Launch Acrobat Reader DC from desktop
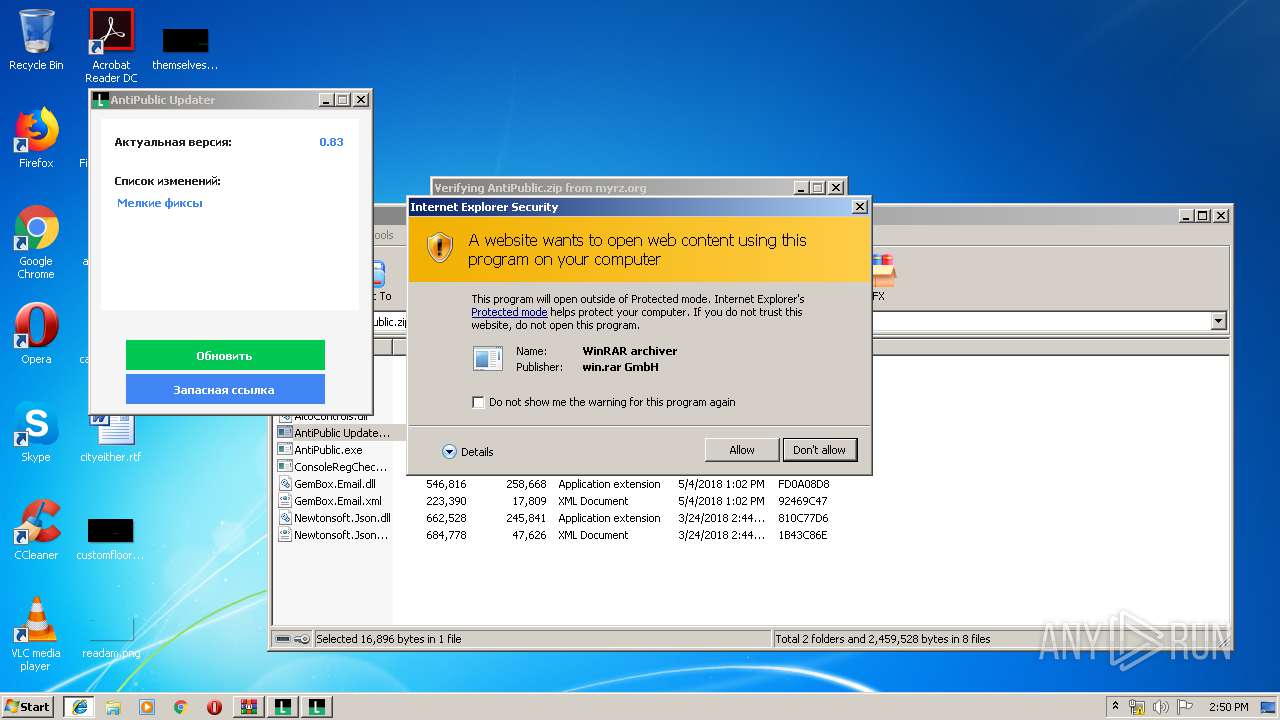Image resolution: width=1280 pixels, height=720 pixels. pos(111,46)
